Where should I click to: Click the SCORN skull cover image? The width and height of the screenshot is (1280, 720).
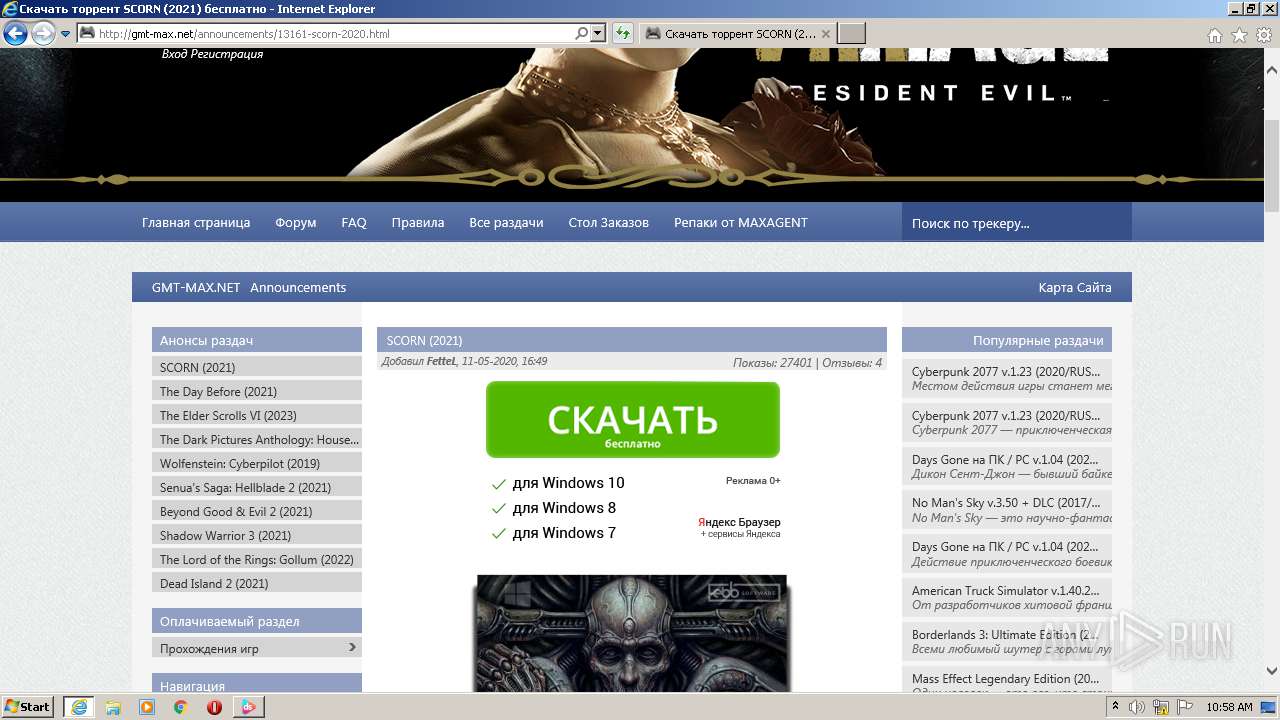(x=632, y=633)
